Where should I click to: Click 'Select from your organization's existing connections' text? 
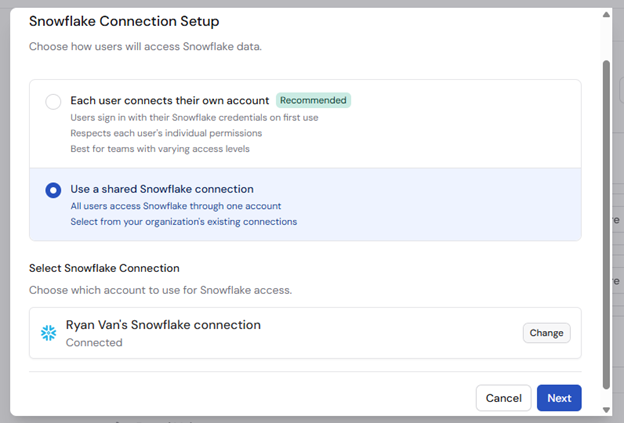click(183, 222)
